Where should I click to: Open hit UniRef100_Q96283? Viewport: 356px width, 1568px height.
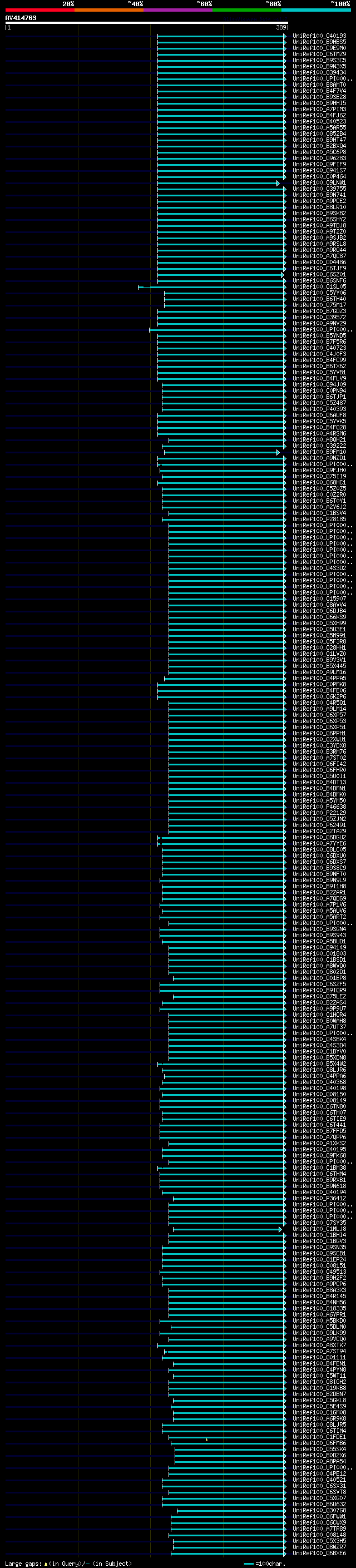(x=319, y=159)
